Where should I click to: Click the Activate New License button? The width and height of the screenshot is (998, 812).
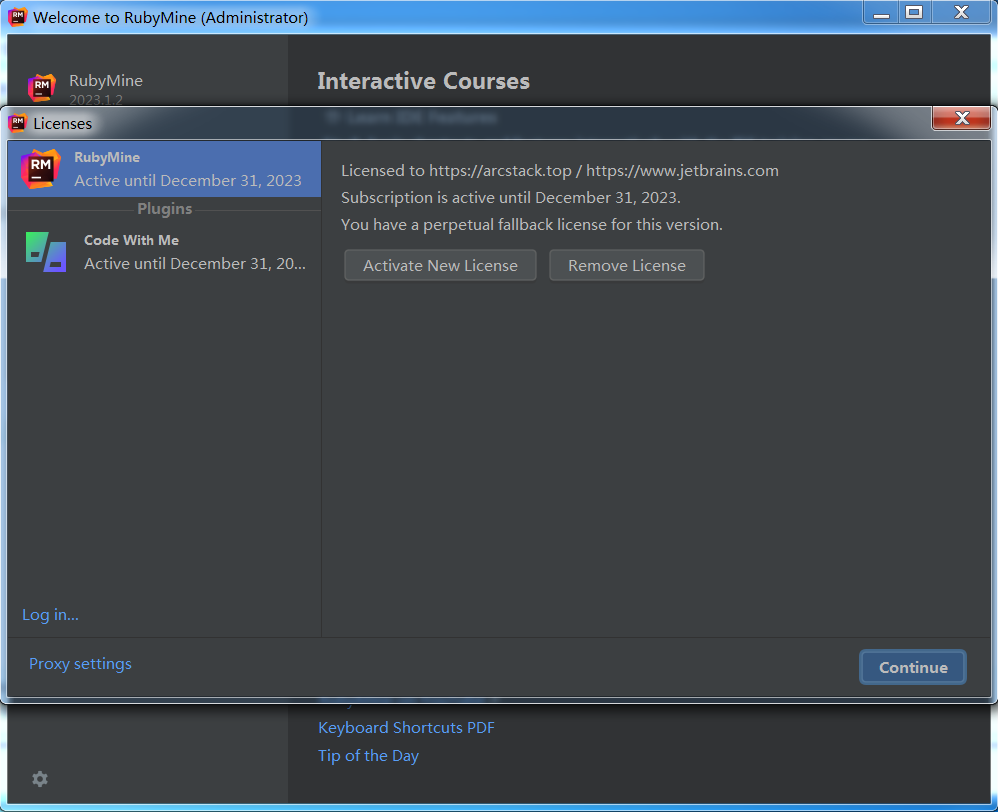(440, 265)
